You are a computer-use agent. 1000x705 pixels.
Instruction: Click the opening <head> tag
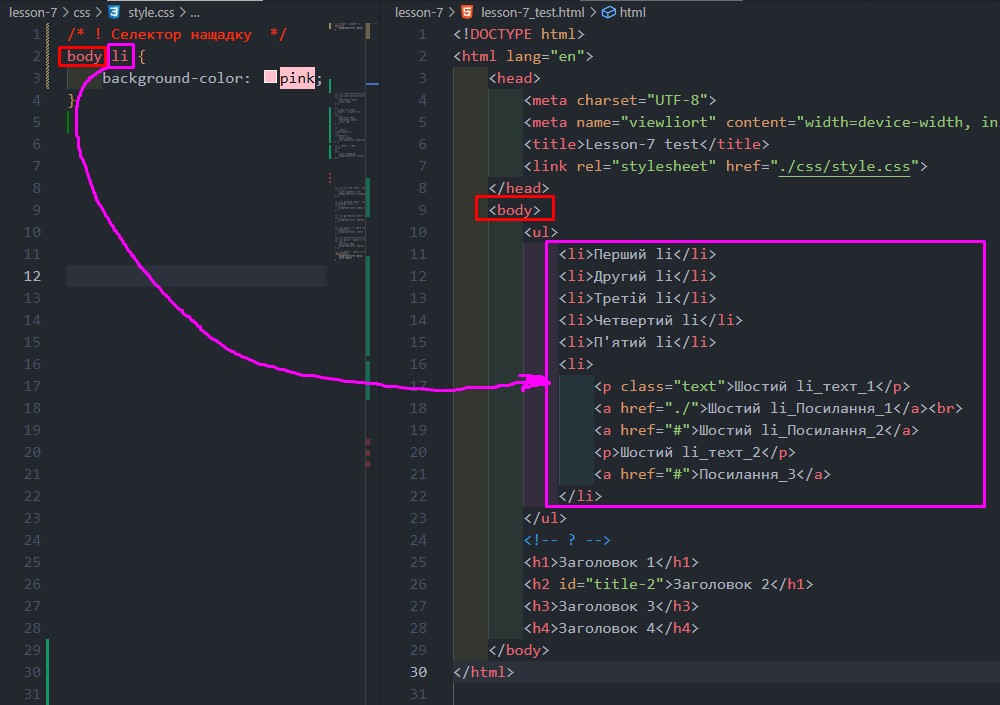514,78
